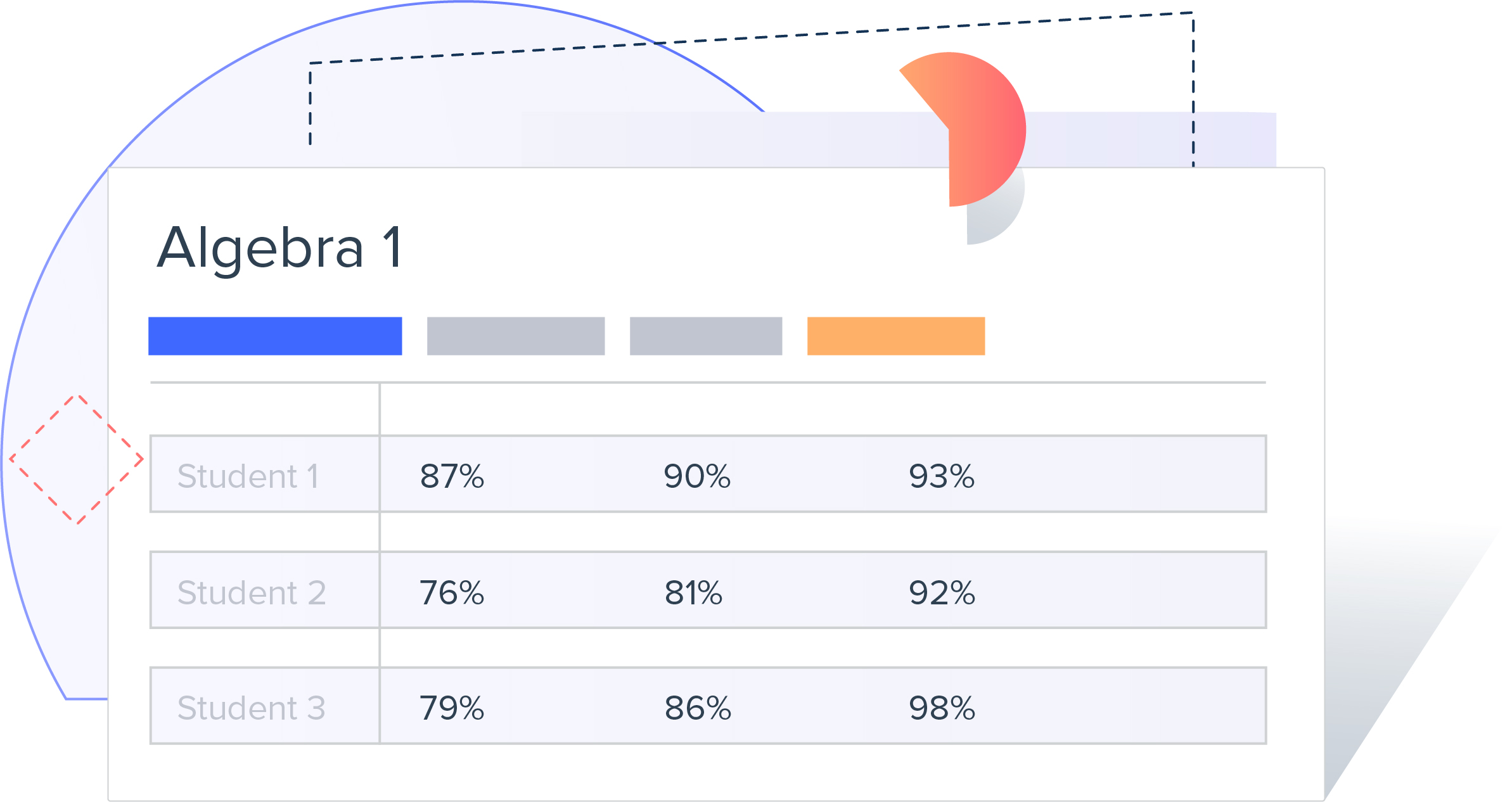Click Student 2's 81% score
The height and width of the screenshot is (802, 1512).
tap(693, 593)
